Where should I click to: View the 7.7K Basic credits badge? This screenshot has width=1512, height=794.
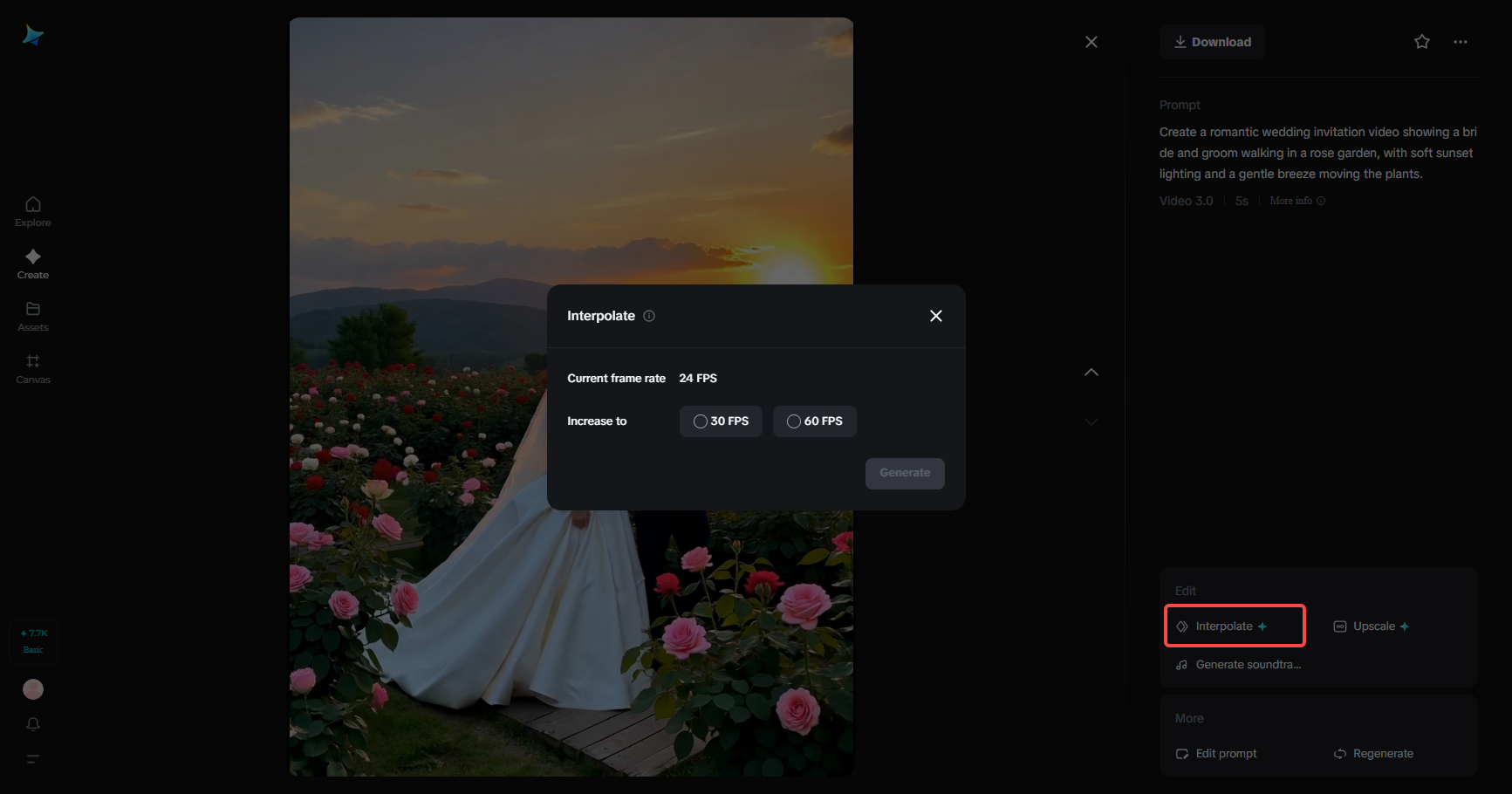tap(32, 640)
